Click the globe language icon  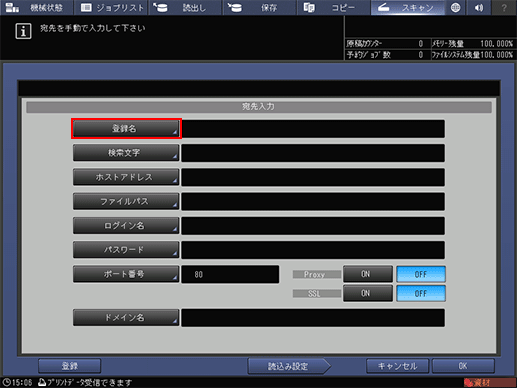pos(455,7)
